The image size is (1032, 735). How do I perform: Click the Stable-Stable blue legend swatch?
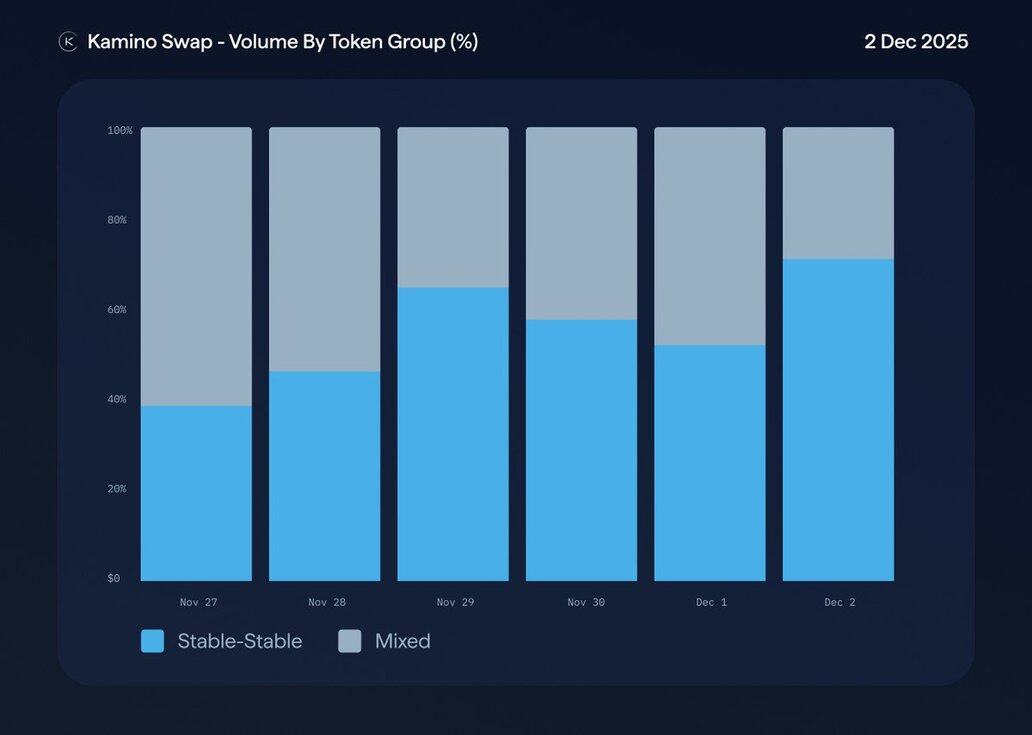point(152,641)
